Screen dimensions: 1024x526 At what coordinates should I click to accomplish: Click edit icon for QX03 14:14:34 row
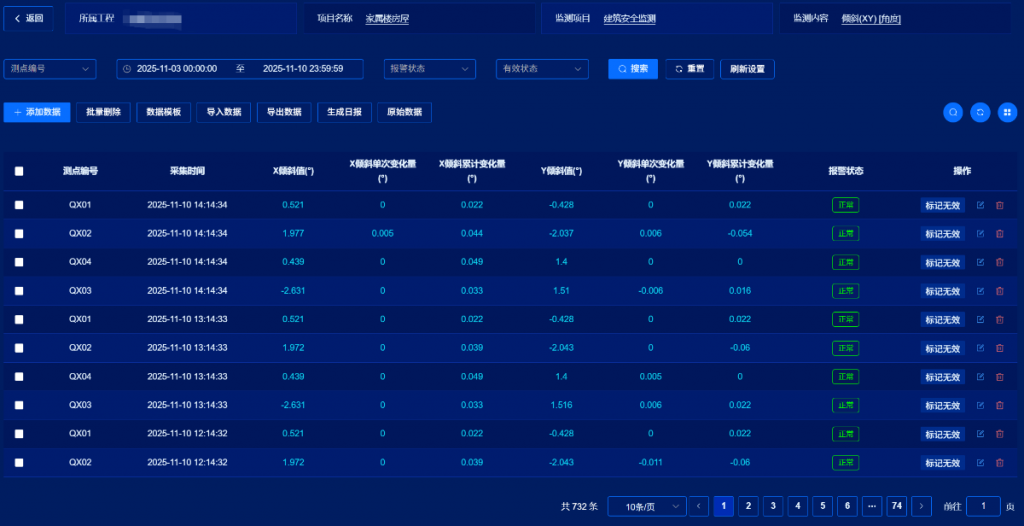(x=980, y=291)
